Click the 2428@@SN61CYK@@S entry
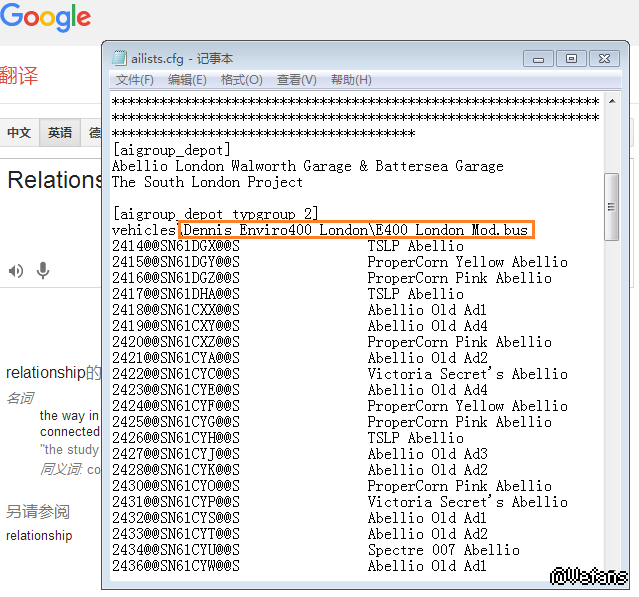 [176, 470]
